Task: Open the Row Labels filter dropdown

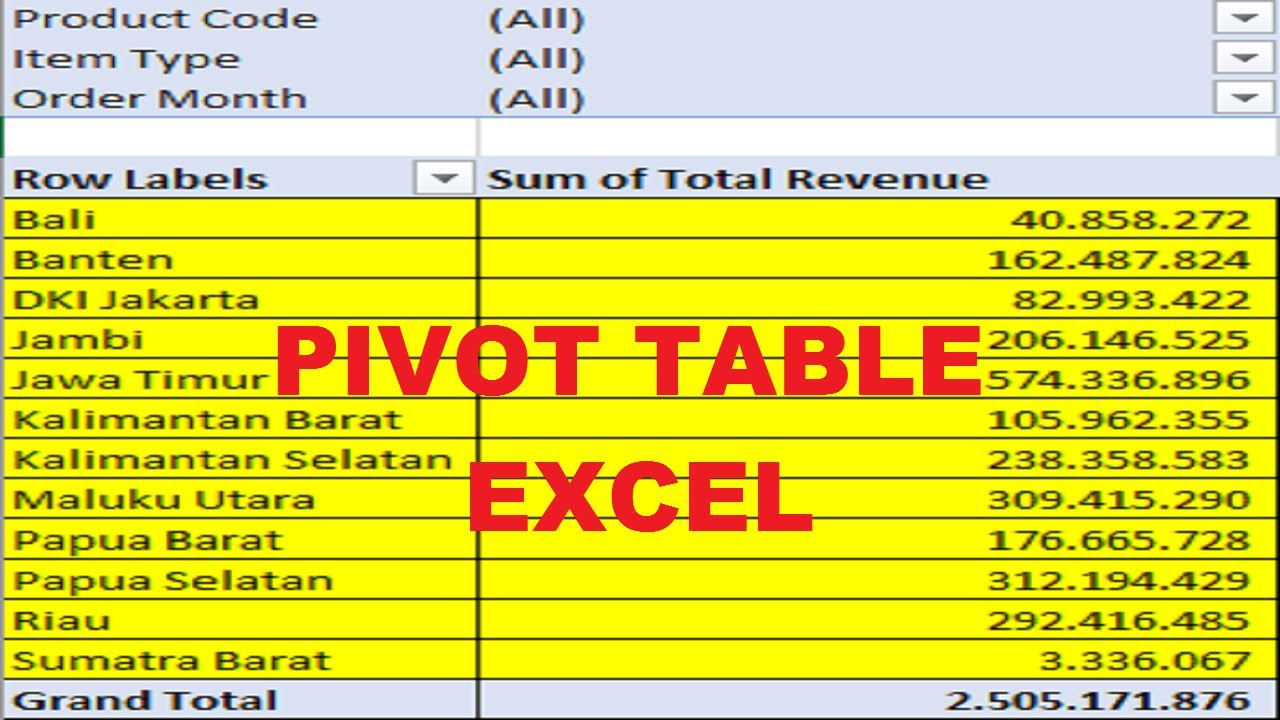Action: (443, 179)
